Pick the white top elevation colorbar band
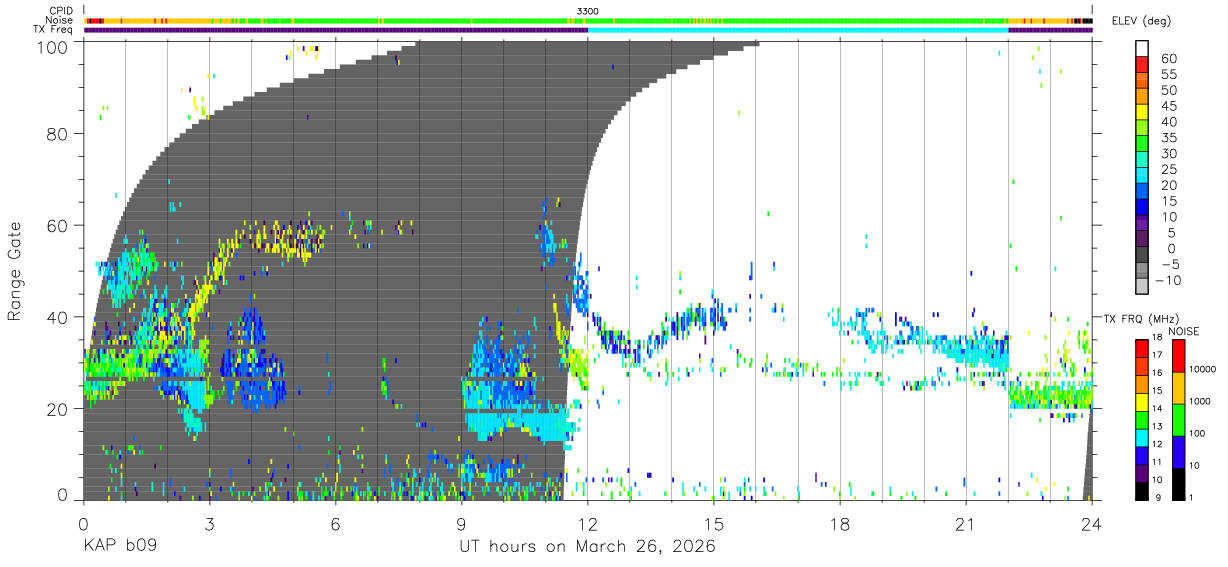 coord(1142,50)
